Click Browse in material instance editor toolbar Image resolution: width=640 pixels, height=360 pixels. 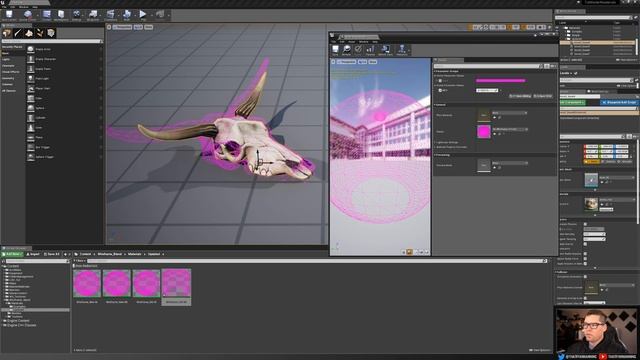[x=347, y=50]
